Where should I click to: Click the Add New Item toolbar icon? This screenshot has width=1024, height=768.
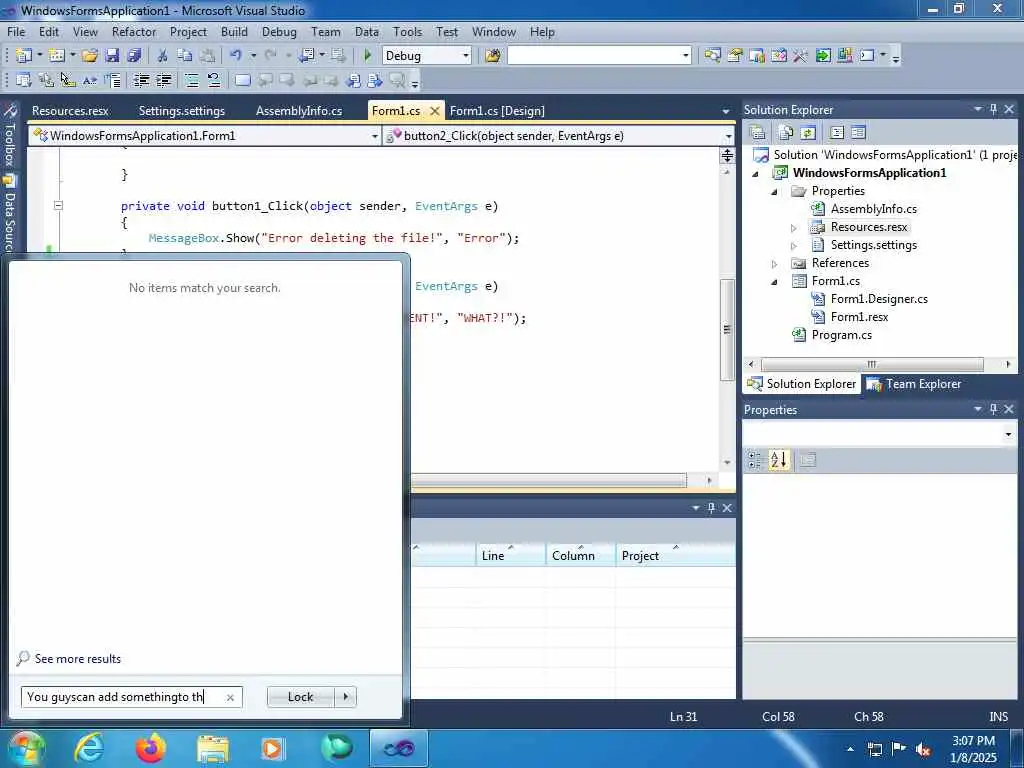[57, 56]
